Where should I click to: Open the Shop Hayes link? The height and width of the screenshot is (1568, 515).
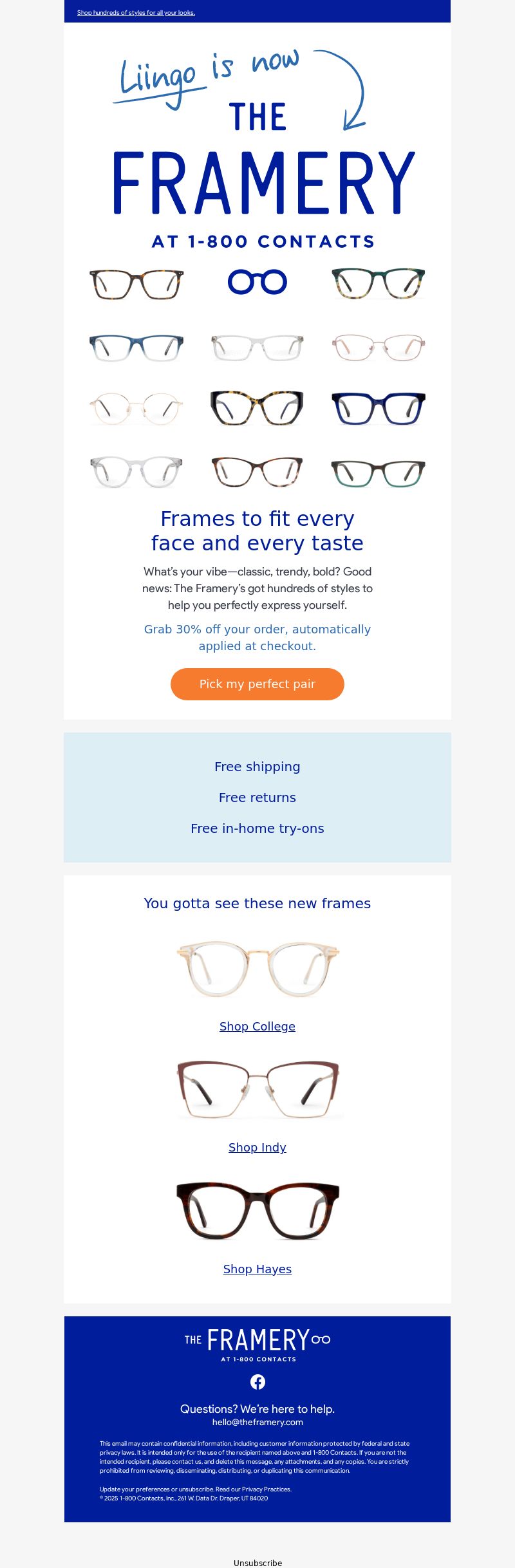(x=257, y=1269)
